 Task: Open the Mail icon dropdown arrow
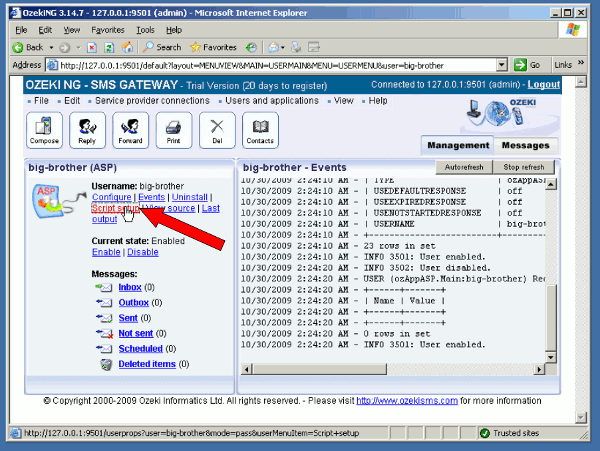click(283, 48)
